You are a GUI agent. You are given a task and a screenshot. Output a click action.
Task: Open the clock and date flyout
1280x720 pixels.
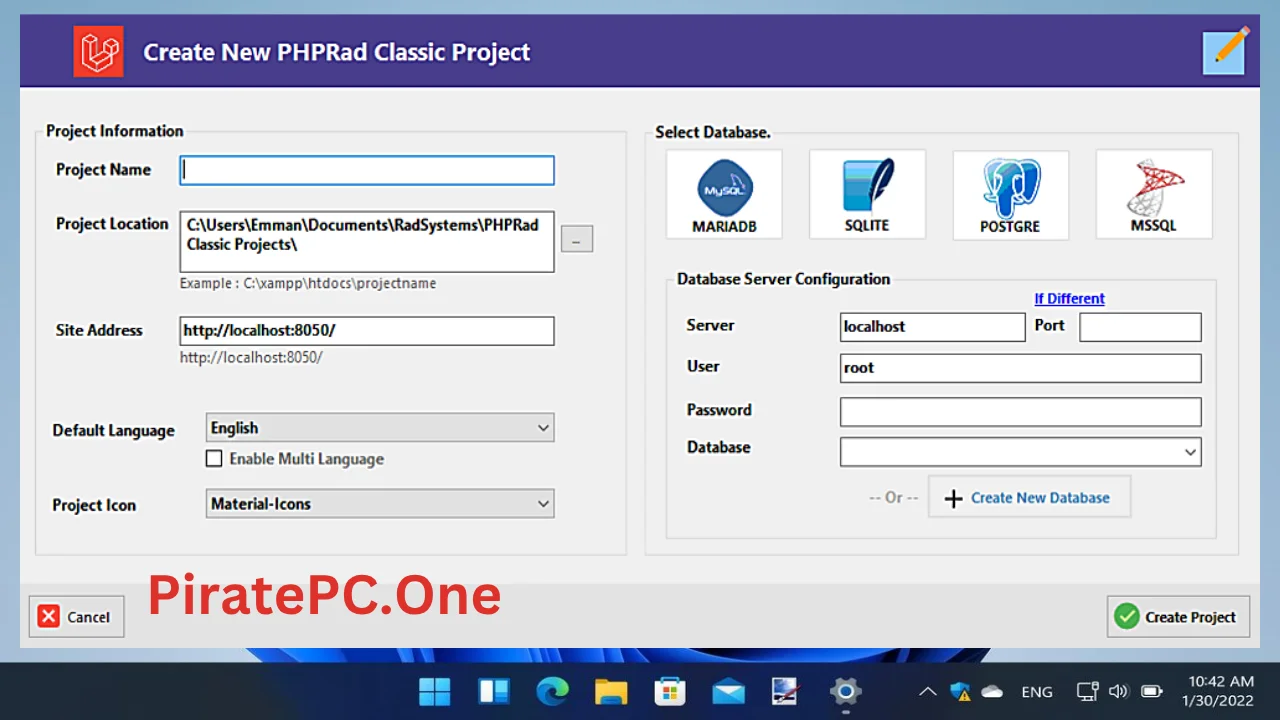[x=1220, y=691]
